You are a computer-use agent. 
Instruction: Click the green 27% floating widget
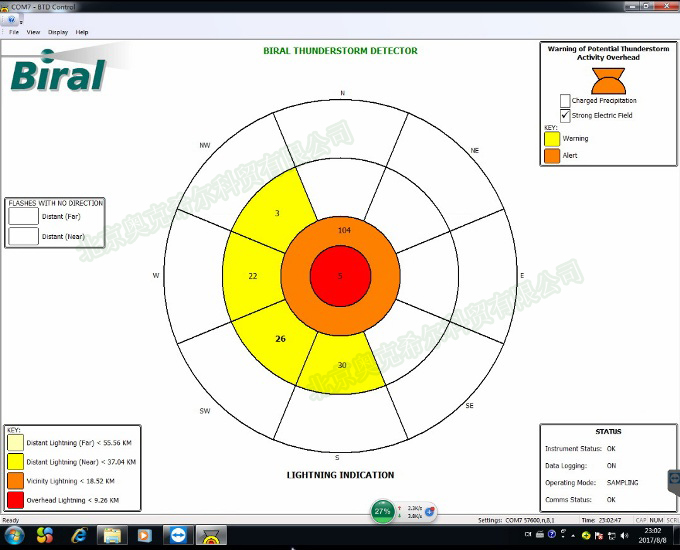[x=382, y=511]
